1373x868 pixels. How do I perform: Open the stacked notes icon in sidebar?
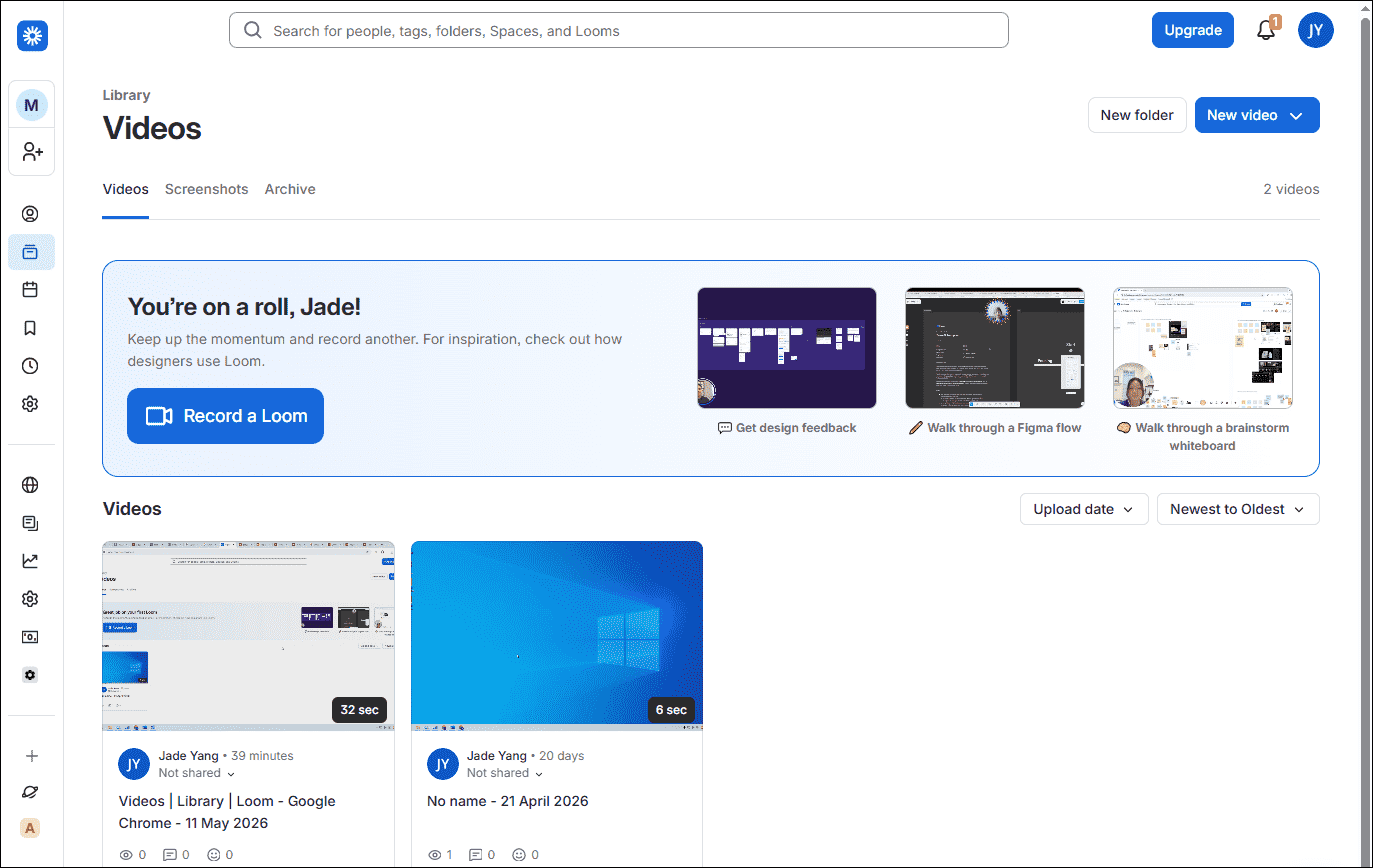pos(30,523)
